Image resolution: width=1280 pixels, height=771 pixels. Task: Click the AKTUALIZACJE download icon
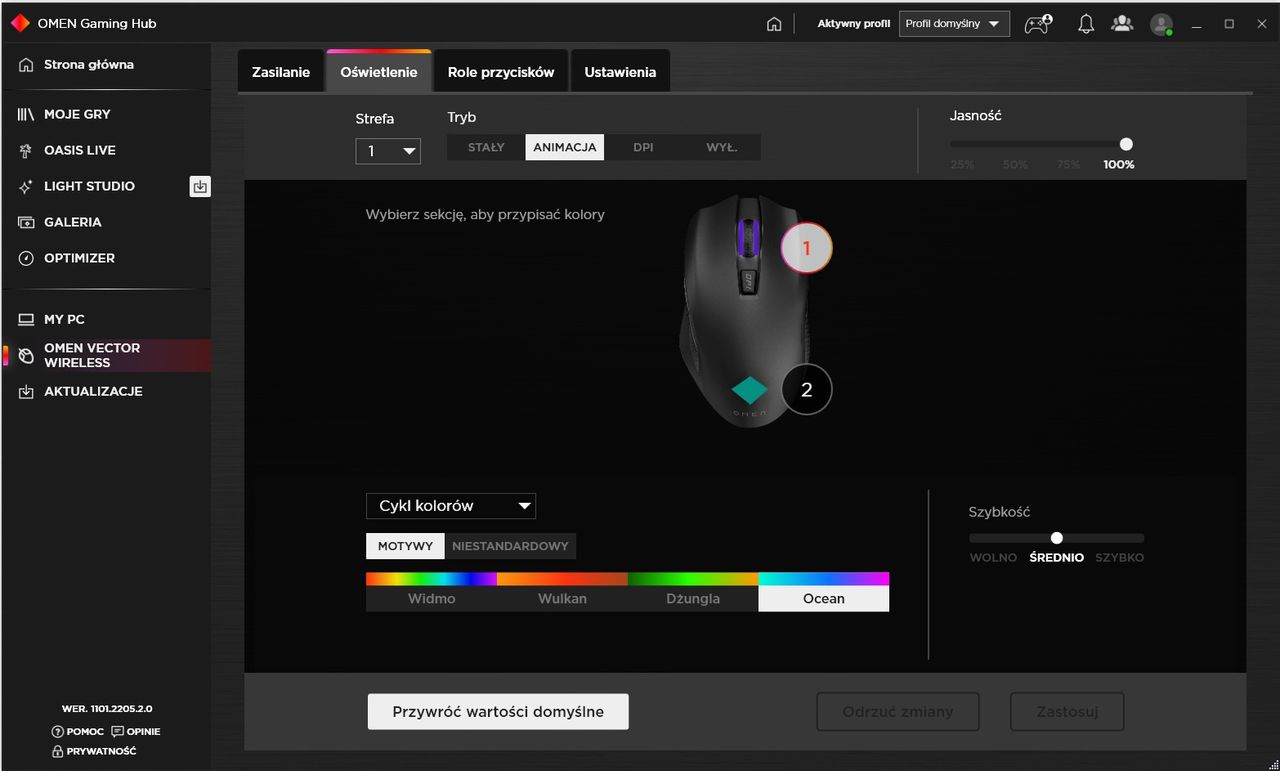[x=26, y=392]
